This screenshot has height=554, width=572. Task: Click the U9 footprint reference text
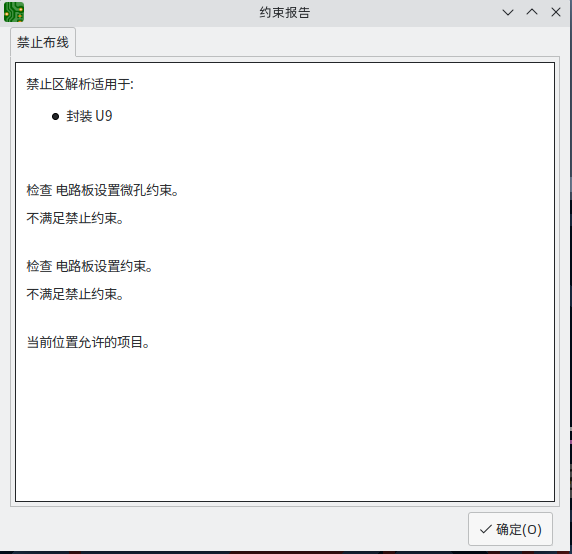[104, 116]
